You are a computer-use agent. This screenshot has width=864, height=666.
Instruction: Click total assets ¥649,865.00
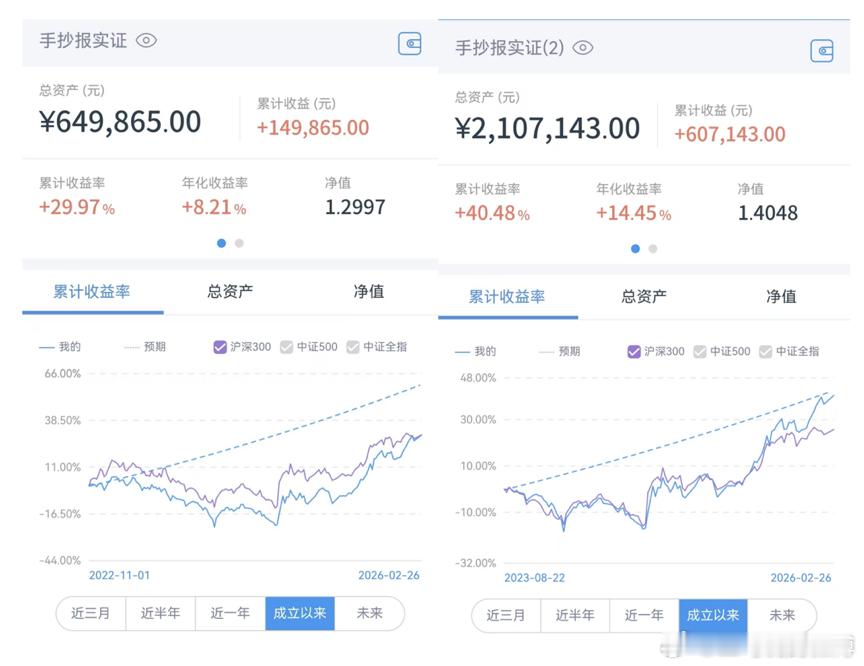(120, 122)
